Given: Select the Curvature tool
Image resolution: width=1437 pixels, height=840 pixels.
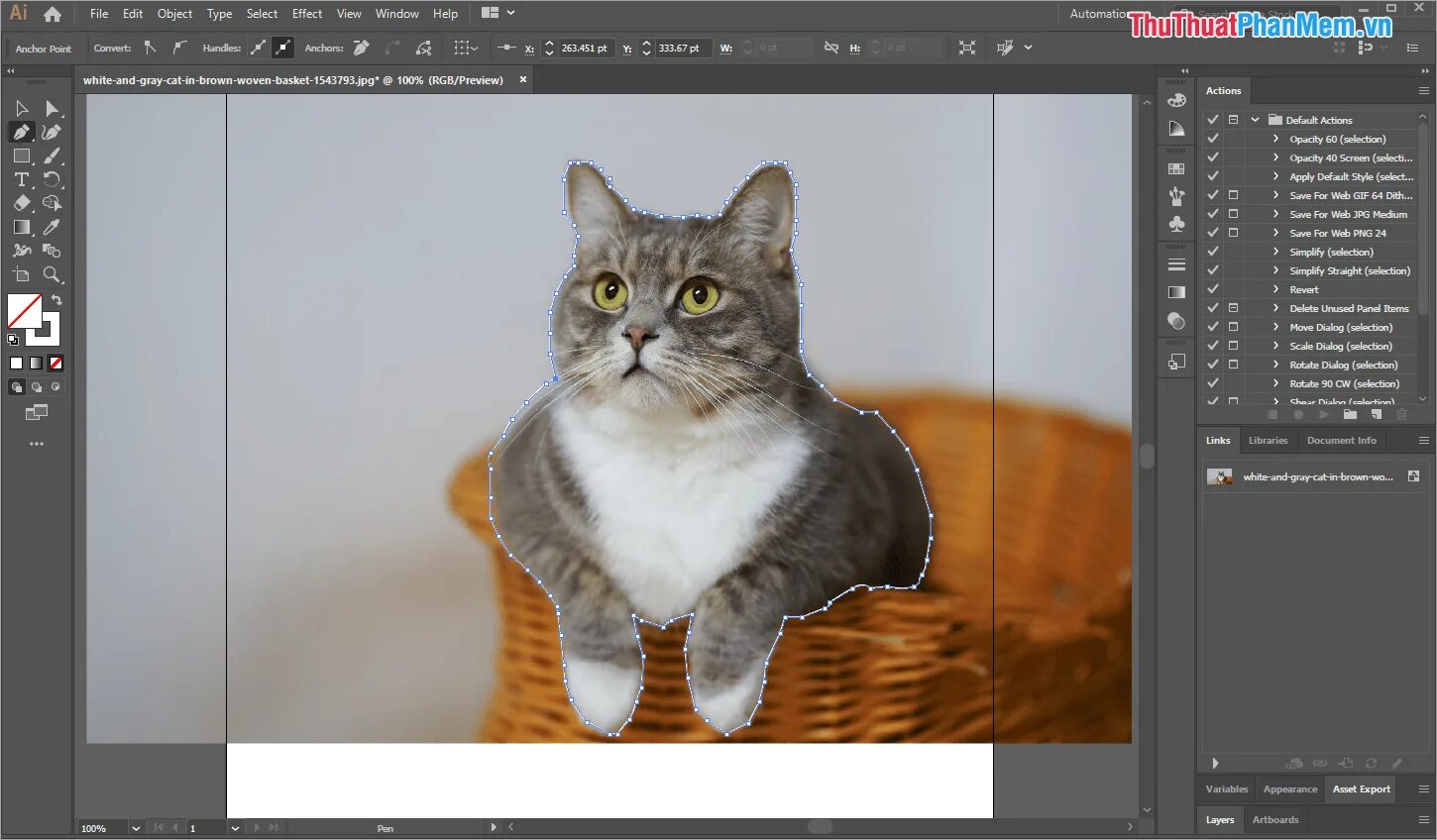Looking at the screenshot, I should tap(52, 132).
